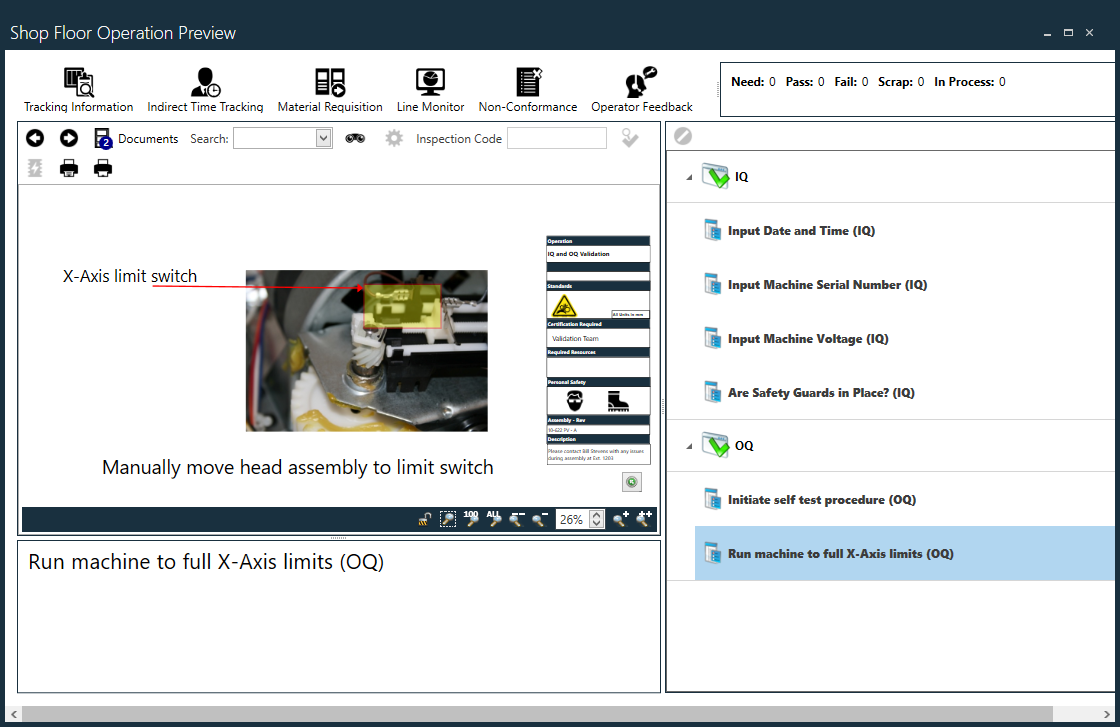Click the Inspection Code input field
Image resolution: width=1120 pixels, height=727 pixels.
556,139
